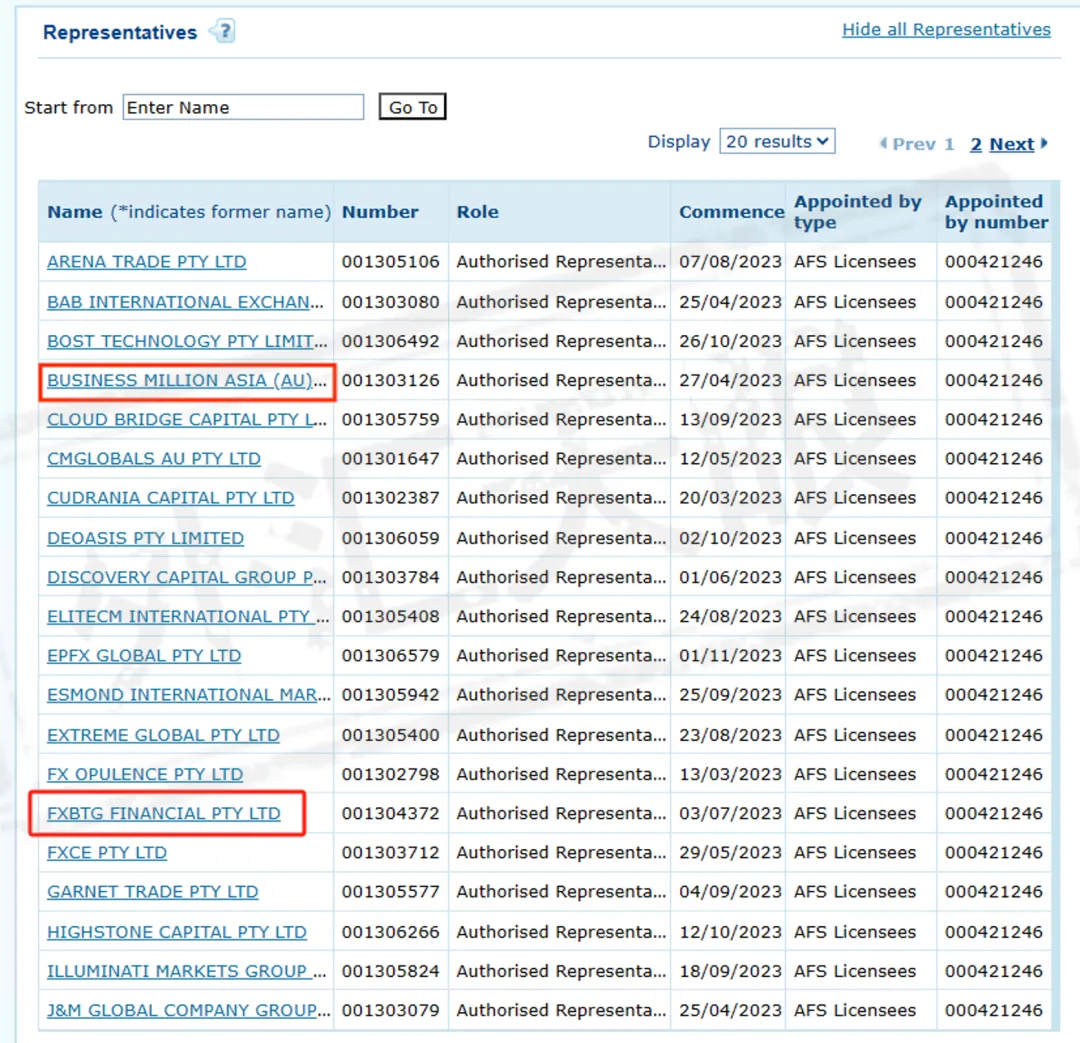Open ARENA TRADE PTY LTD link

pyautogui.click(x=147, y=262)
